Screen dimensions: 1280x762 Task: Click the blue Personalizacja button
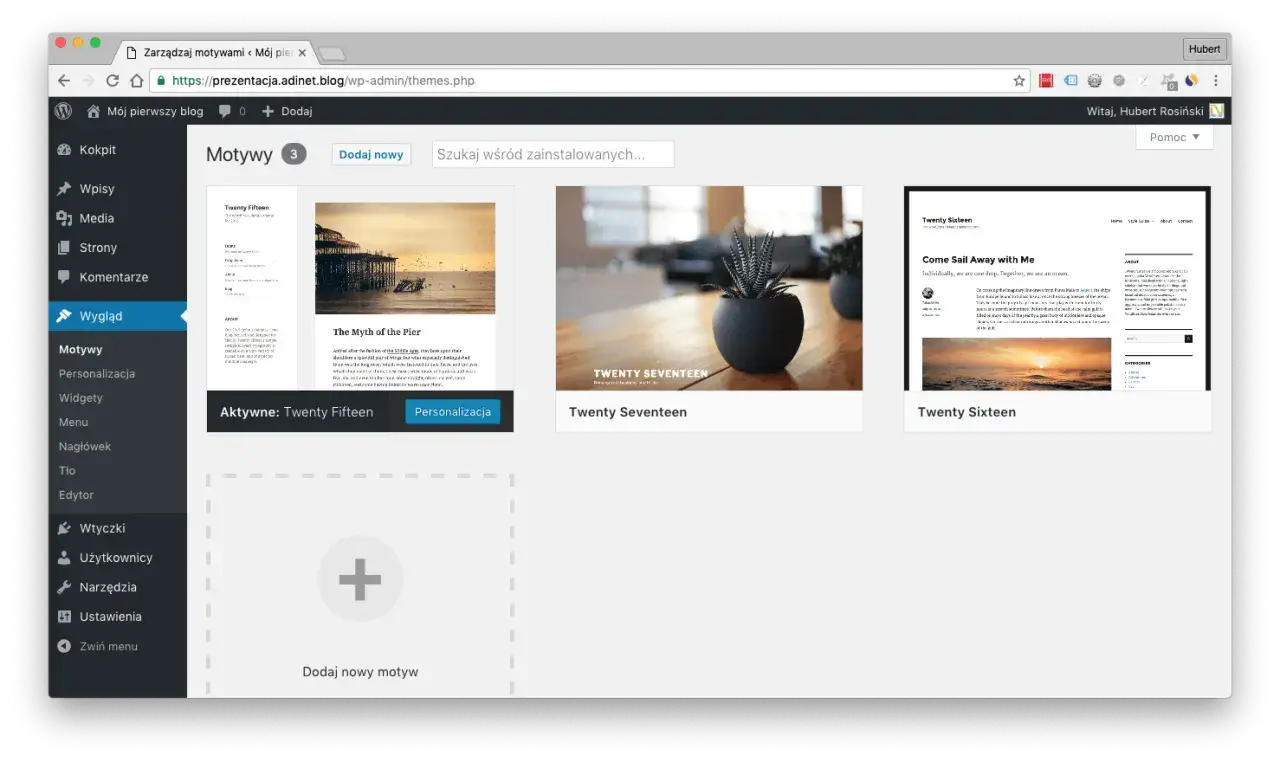453,412
